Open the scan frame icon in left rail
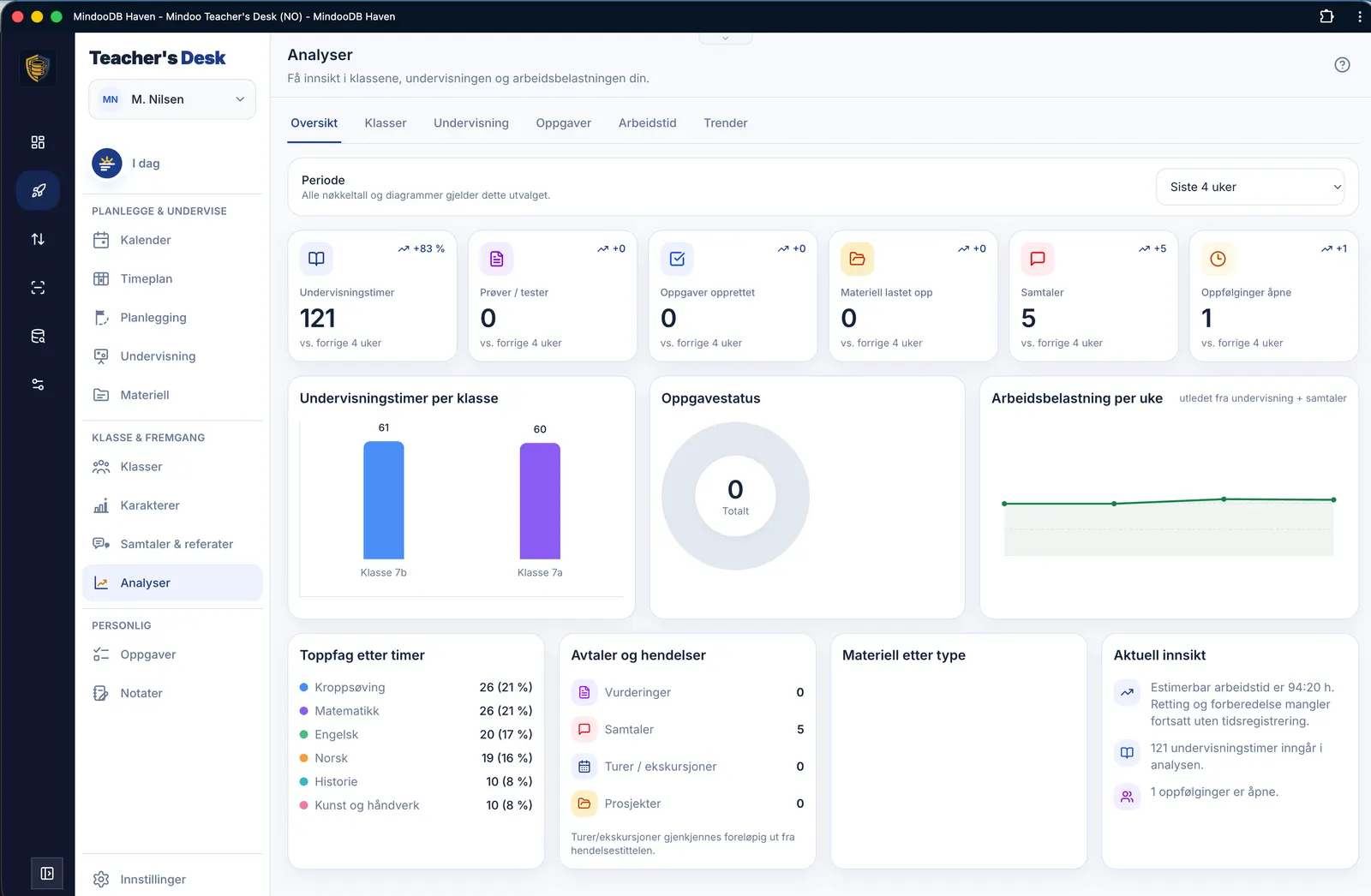Viewport: 1371px width, 896px height. [x=38, y=288]
